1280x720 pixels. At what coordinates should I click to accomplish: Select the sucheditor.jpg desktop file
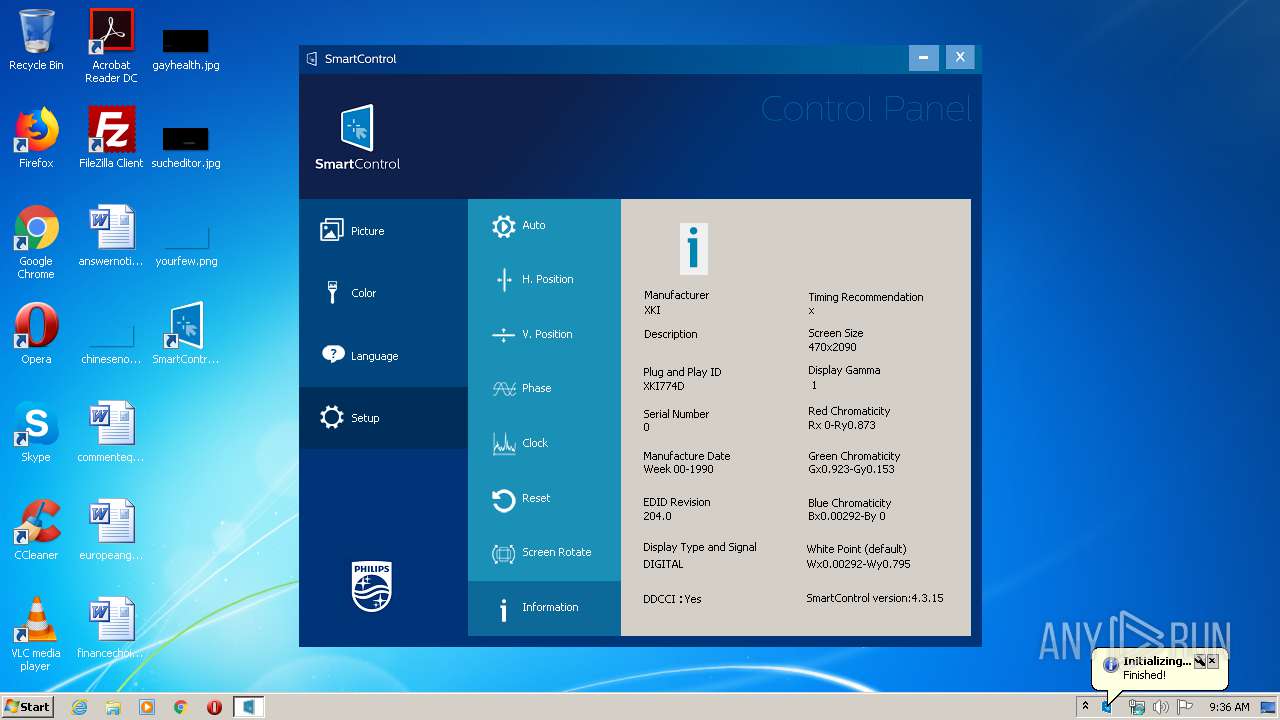(186, 148)
